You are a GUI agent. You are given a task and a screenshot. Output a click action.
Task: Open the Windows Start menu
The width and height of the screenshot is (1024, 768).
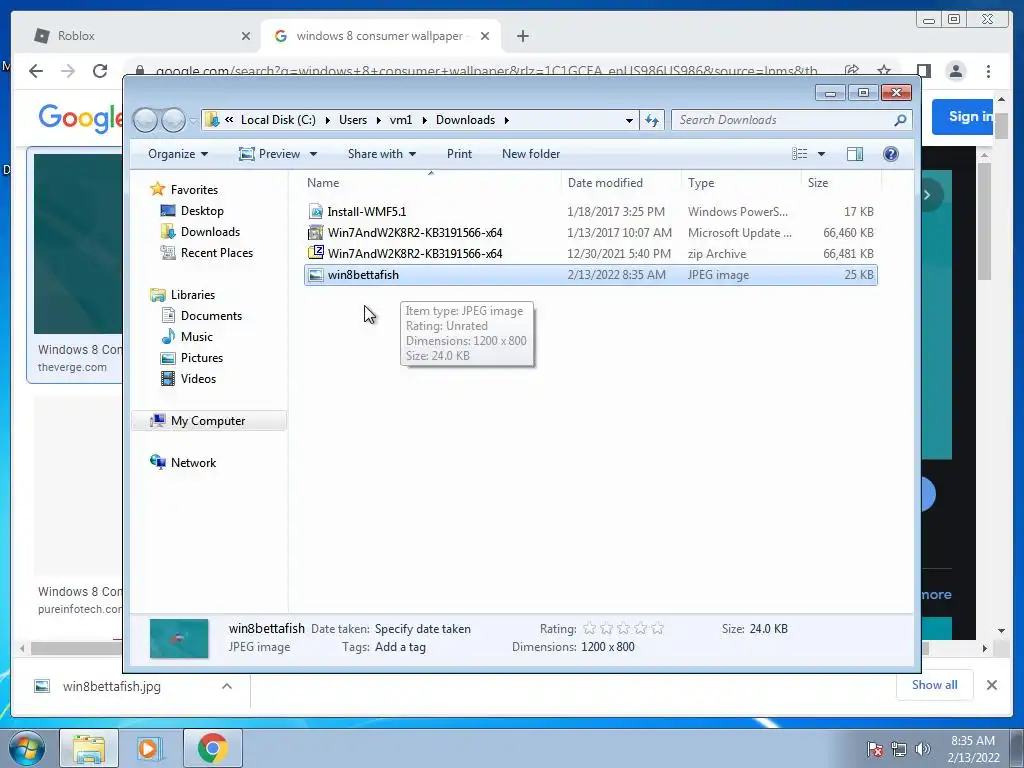point(26,748)
